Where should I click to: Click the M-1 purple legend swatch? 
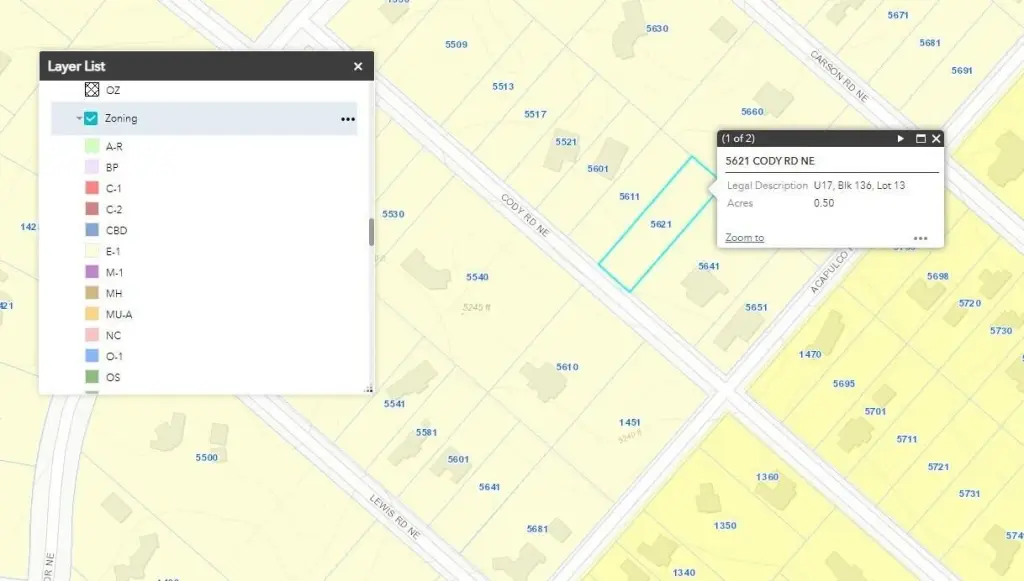tap(92, 273)
